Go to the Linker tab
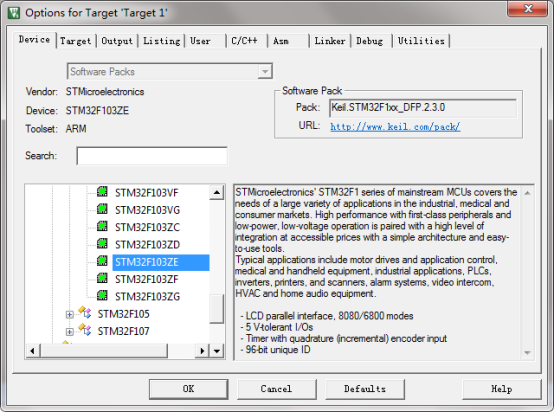The height and width of the screenshot is (412, 554). 330,41
